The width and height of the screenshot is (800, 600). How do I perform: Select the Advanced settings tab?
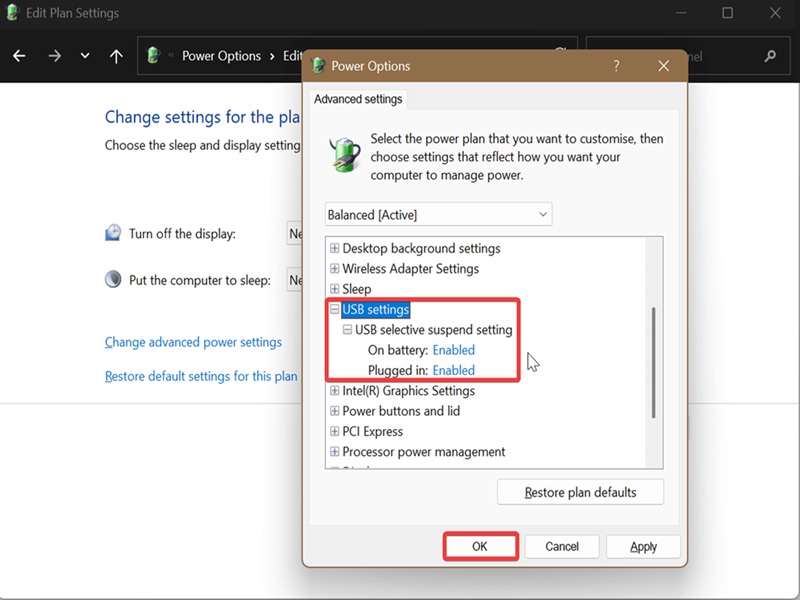(358, 99)
